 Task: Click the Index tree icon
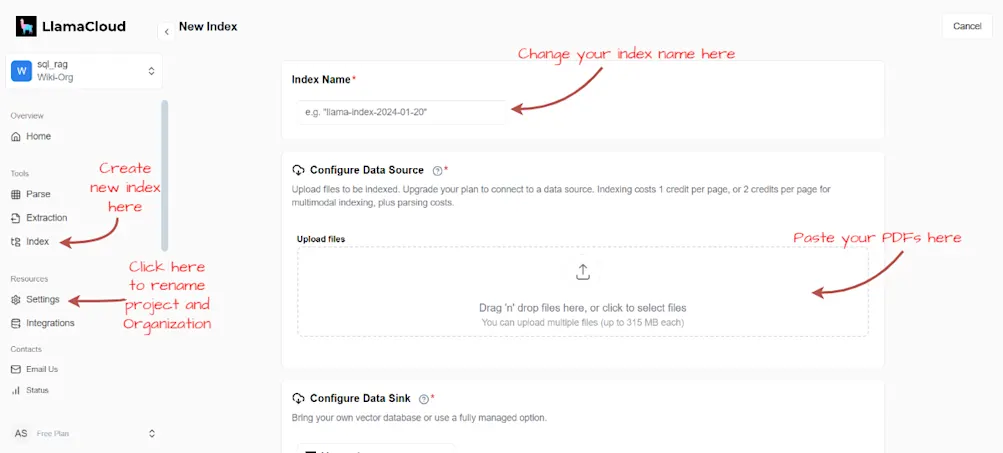(x=16, y=242)
